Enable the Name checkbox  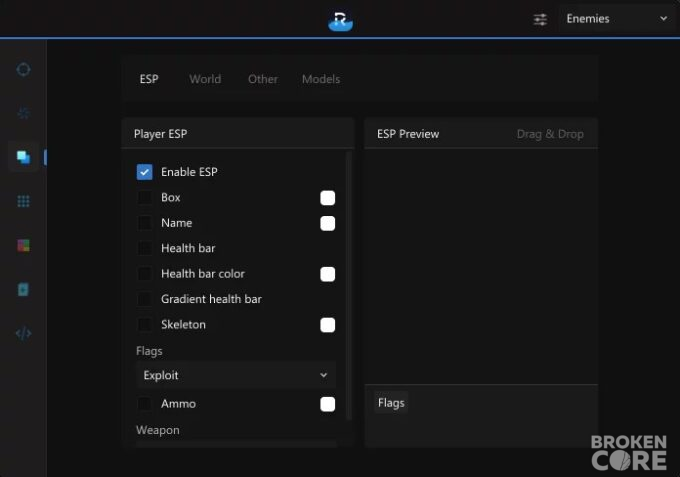pos(144,223)
